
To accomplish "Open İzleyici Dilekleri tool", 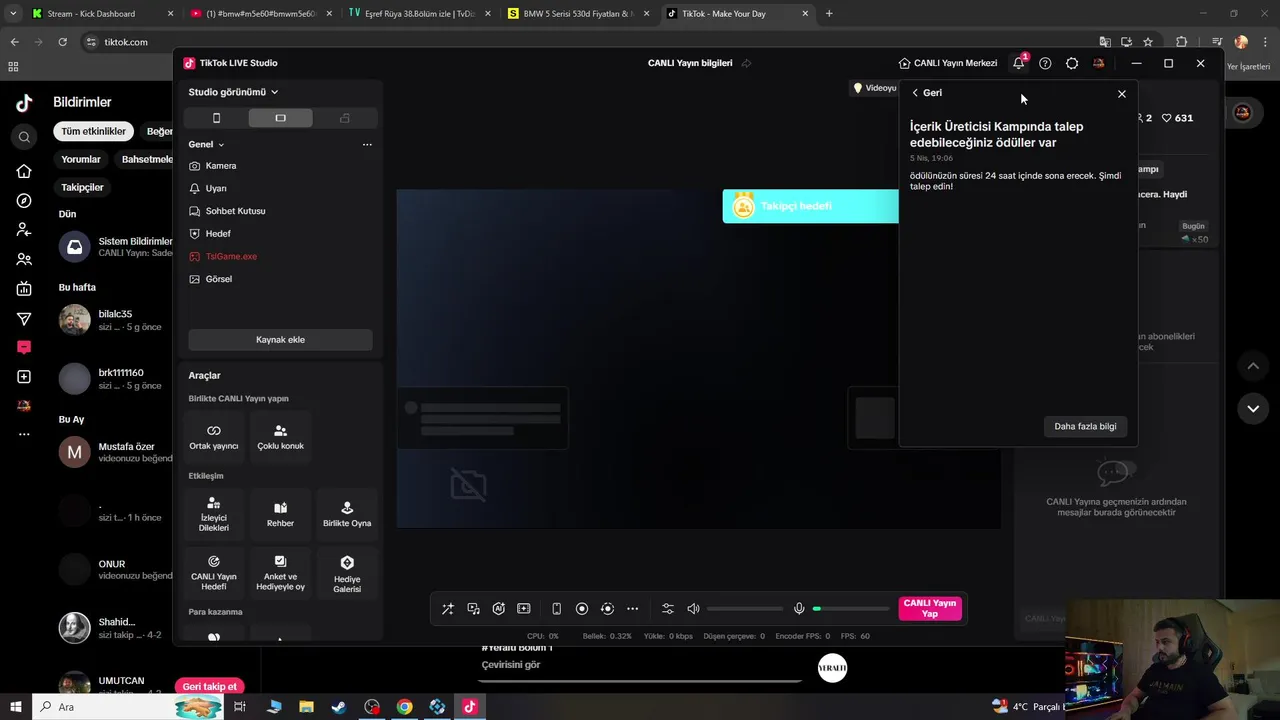I will (214, 514).
